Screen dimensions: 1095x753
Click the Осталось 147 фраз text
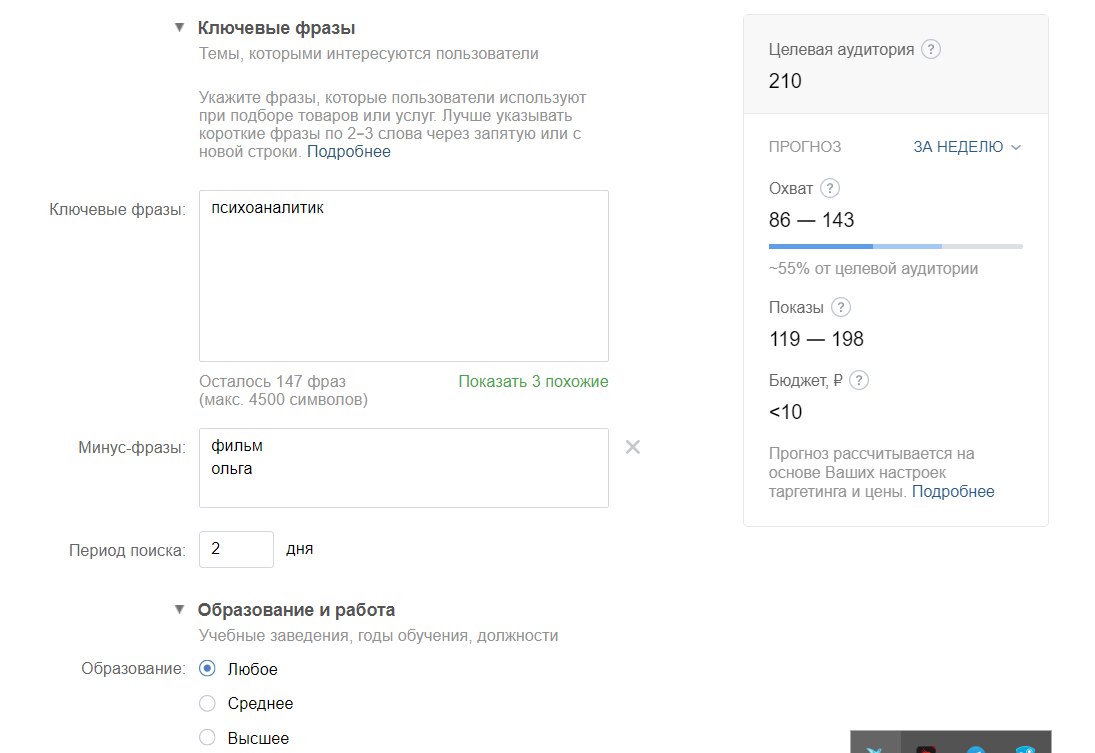click(x=272, y=381)
